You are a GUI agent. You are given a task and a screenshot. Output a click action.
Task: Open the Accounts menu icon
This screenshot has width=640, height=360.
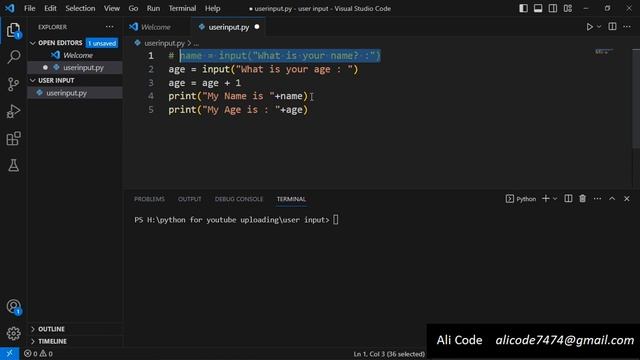point(13,307)
